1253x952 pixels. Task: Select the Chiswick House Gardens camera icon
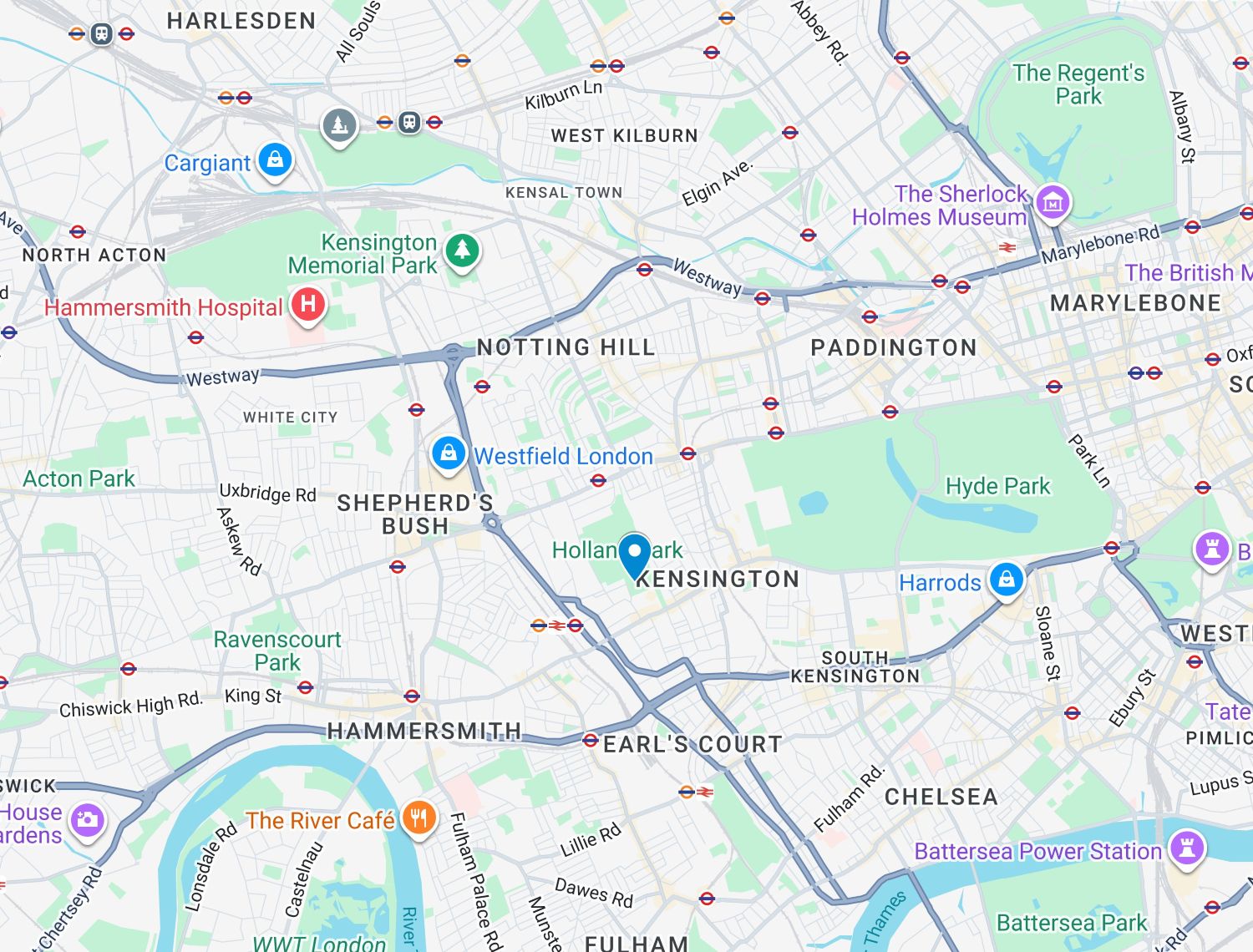(x=87, y=821)
